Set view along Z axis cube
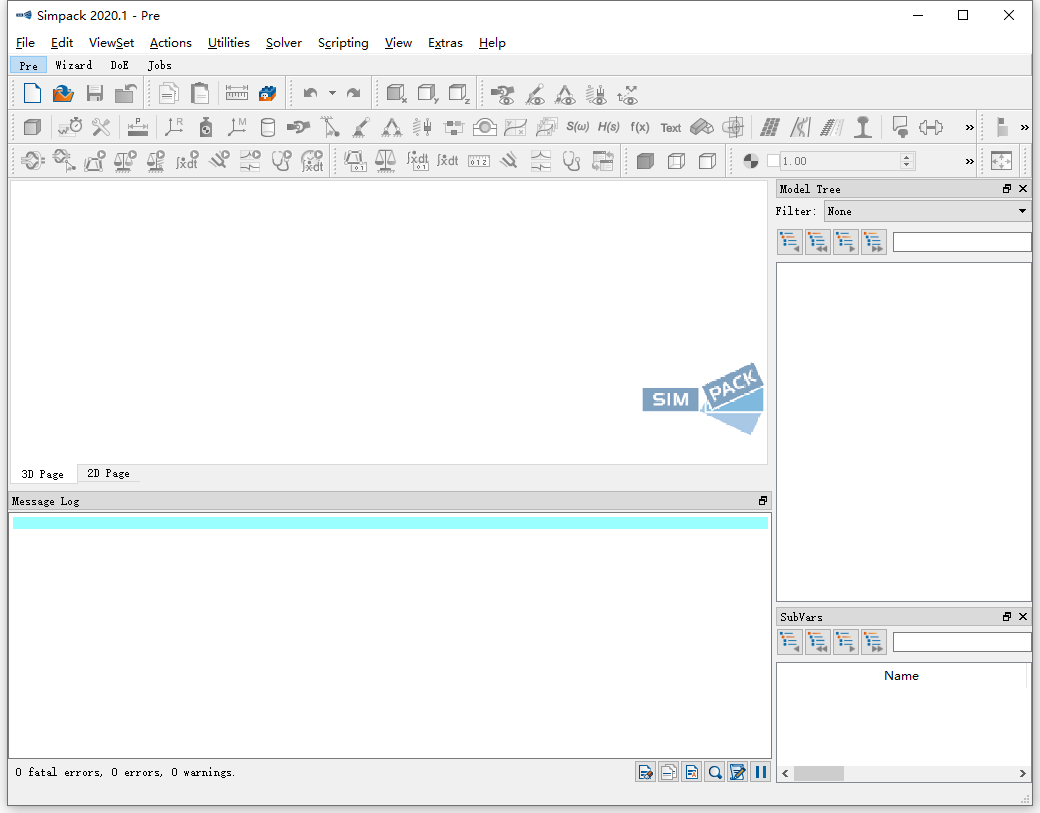 click(x=459, y=94)
